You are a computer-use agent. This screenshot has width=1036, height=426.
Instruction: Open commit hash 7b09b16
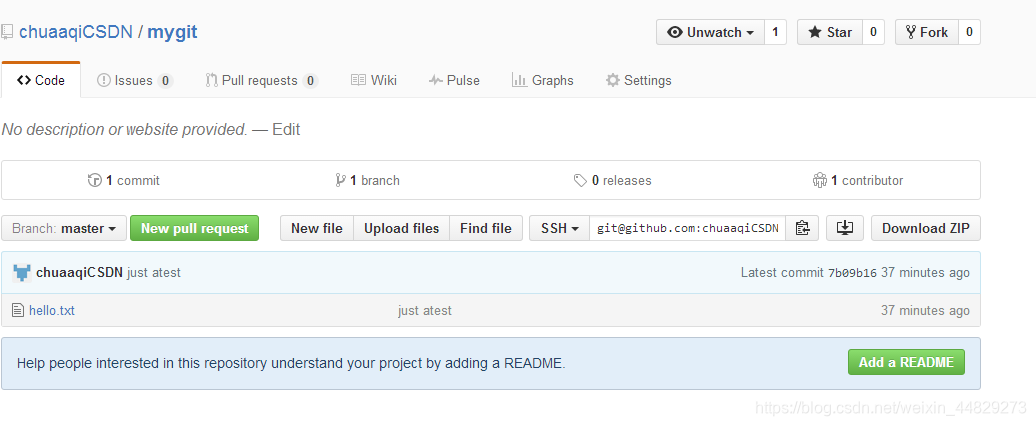pos(852,273)
